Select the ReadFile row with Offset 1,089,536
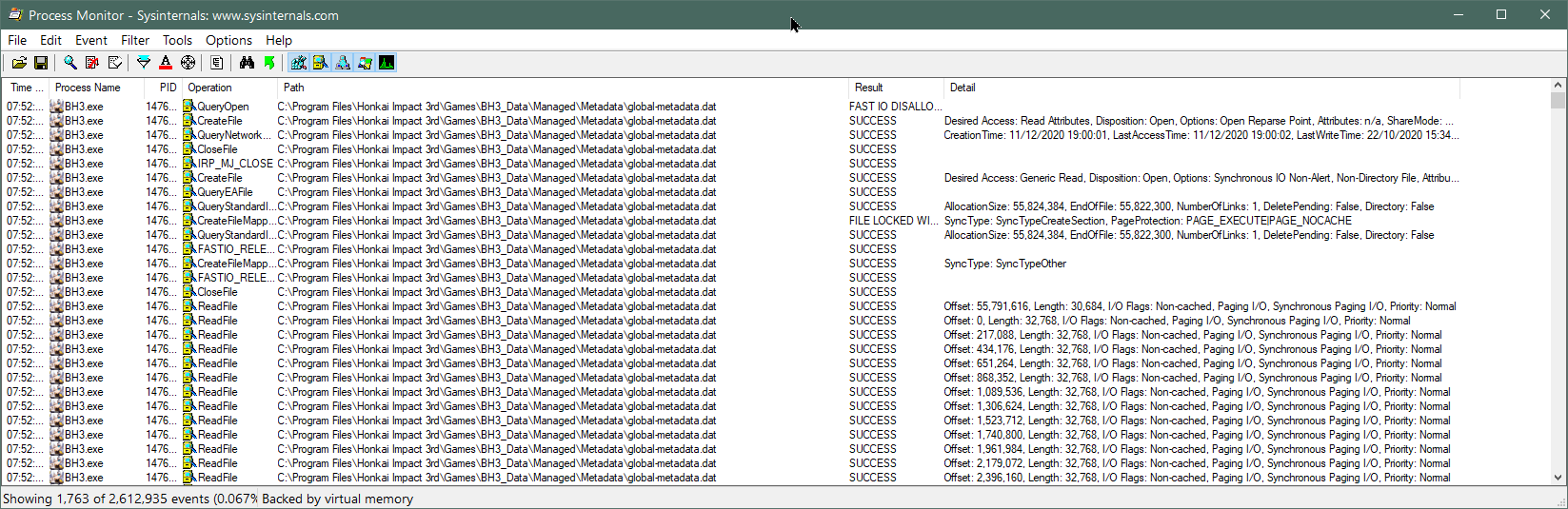 (x=731, y=392)
